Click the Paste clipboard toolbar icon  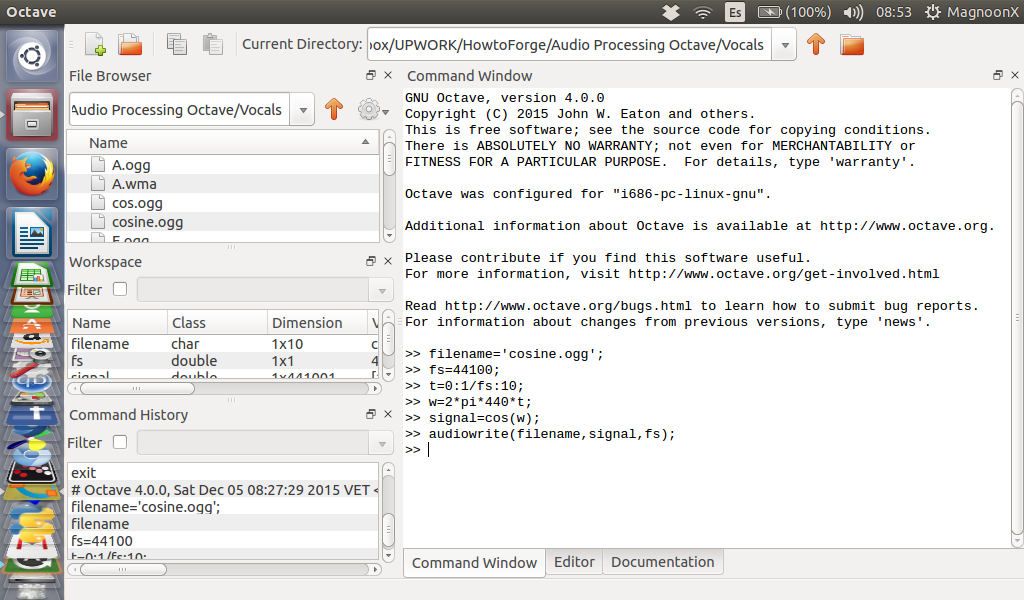pyautogui.click(x=213, y=44)
